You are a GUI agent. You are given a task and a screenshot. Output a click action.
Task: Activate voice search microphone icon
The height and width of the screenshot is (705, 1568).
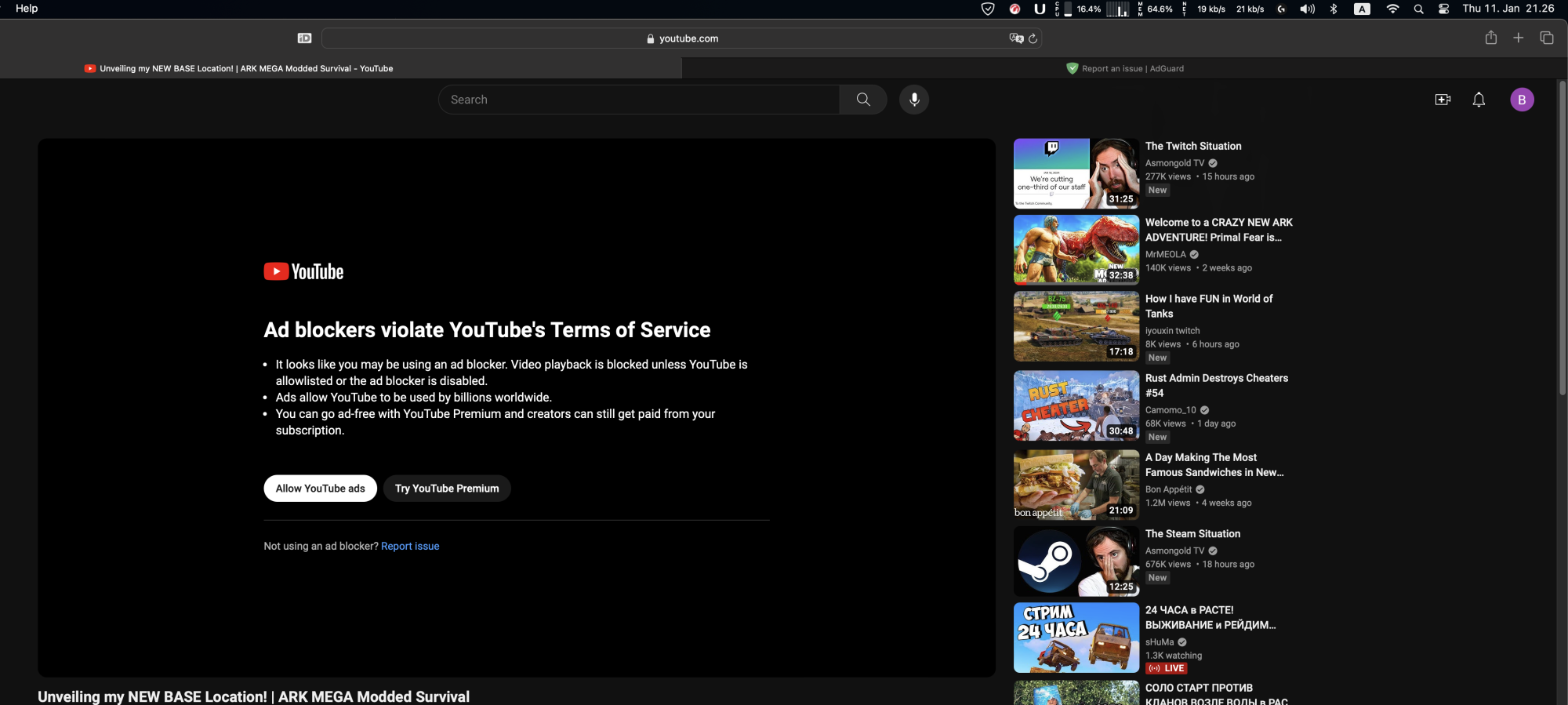pyautogui.click(x=914, y=100)
